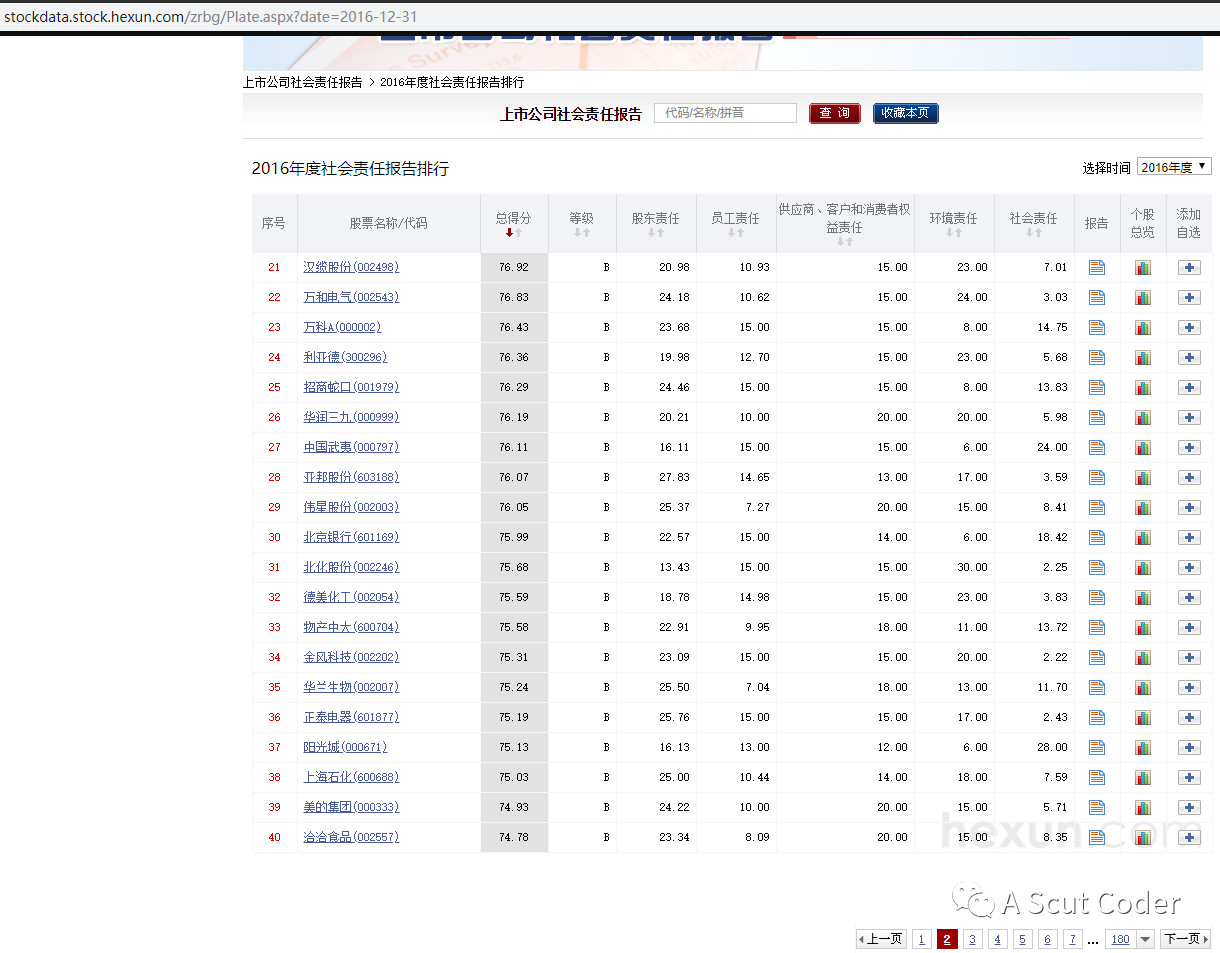
Task: Sort table by 环境责任 column arrows
Action: (953, 233)
